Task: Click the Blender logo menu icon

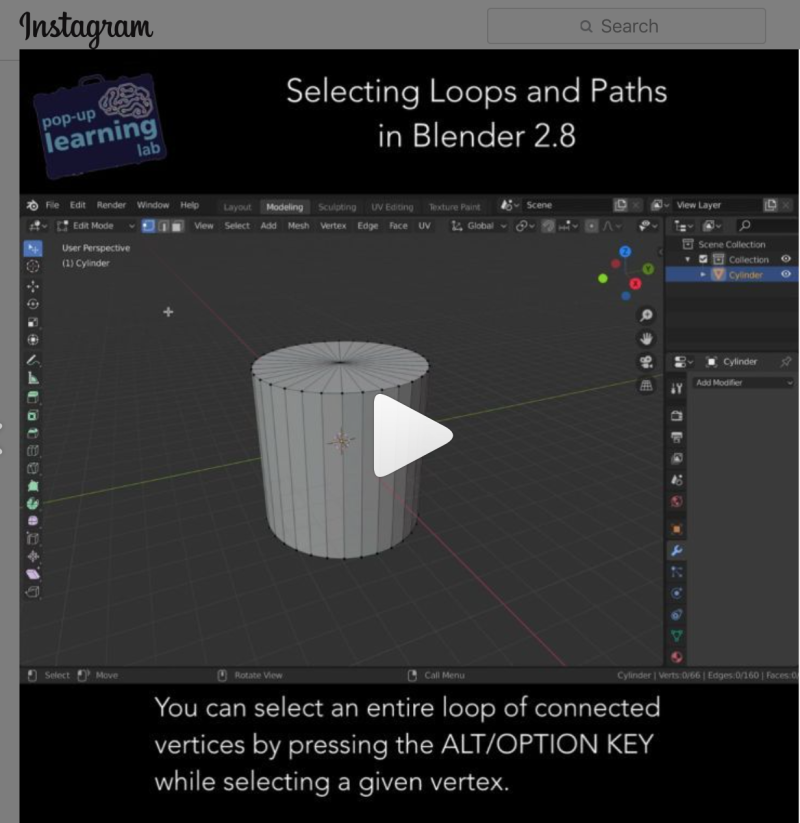Action: (x=33, y=205)
